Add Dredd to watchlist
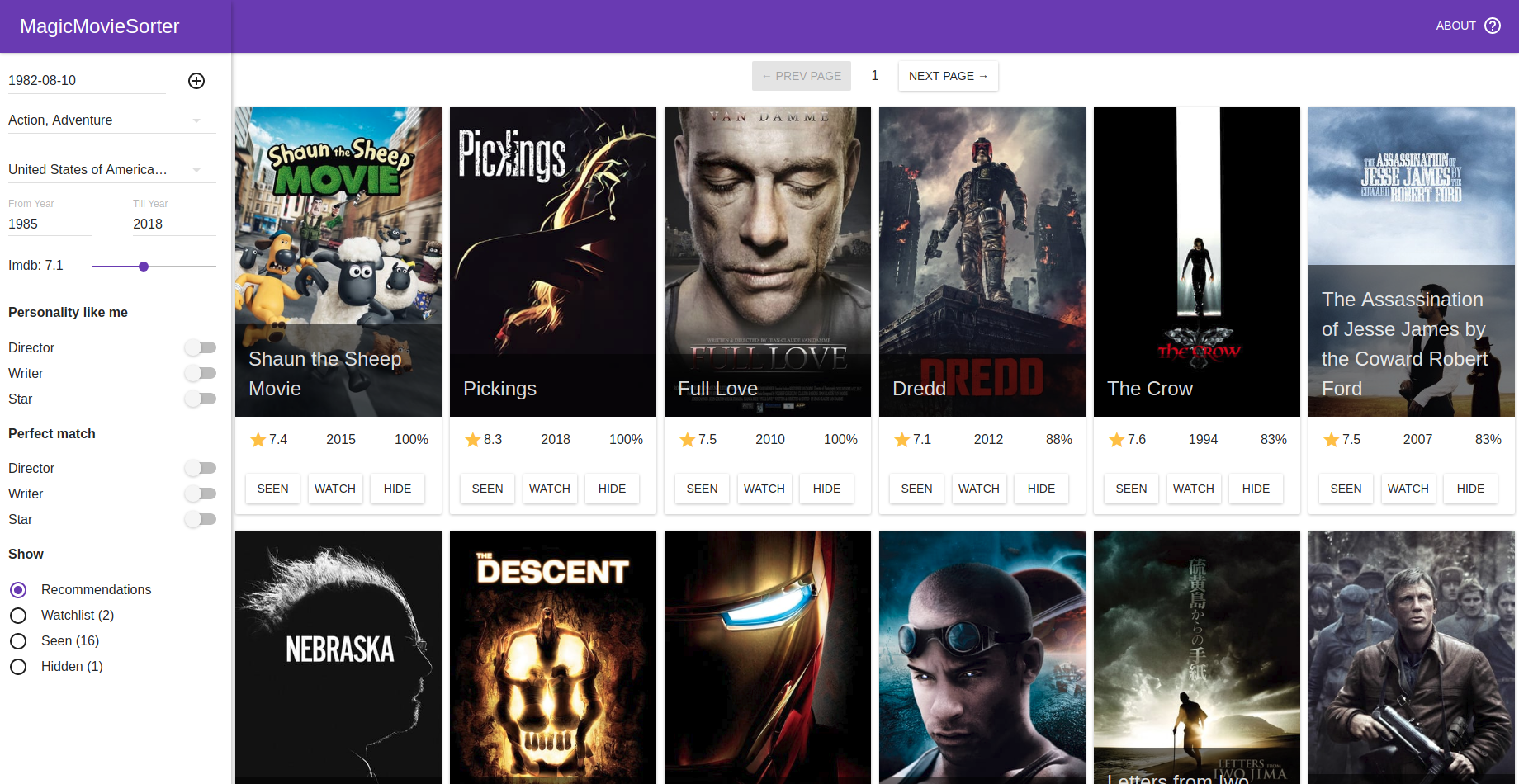Screen dimensions: 1519x784 coord(979,489)
